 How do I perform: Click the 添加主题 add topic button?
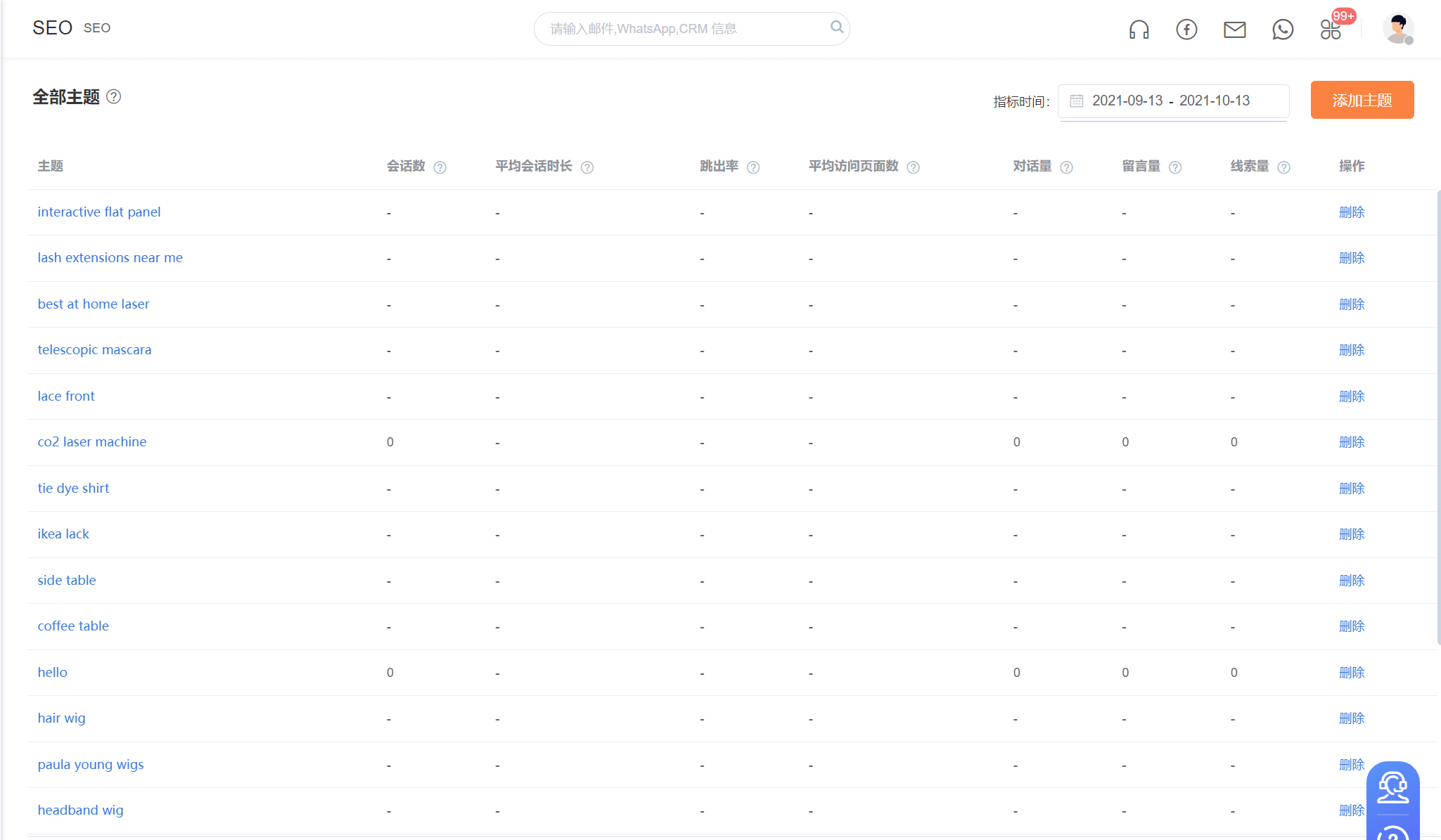point(1363,100)
